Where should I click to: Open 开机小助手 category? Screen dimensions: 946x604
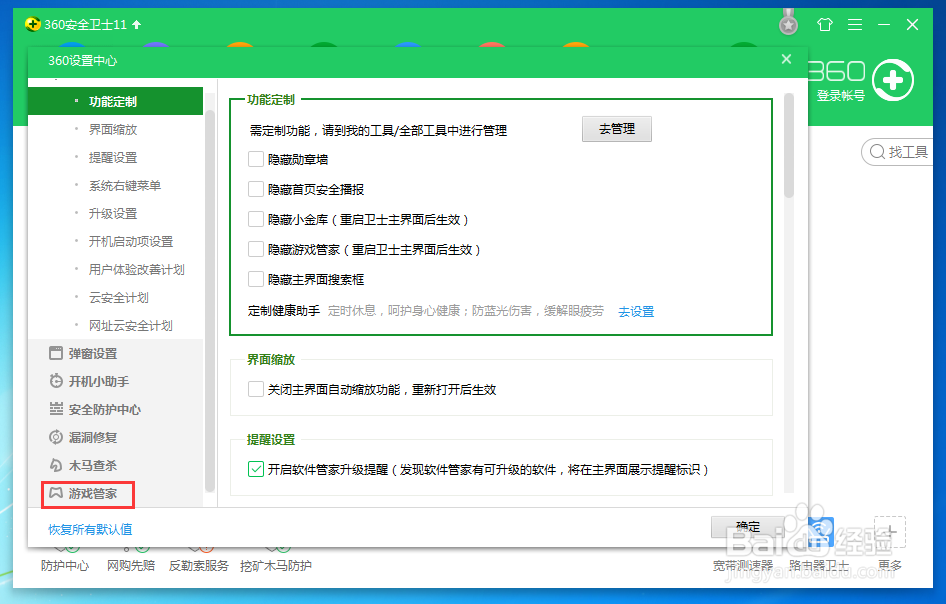pyautogui.click(x=115, y=381)
